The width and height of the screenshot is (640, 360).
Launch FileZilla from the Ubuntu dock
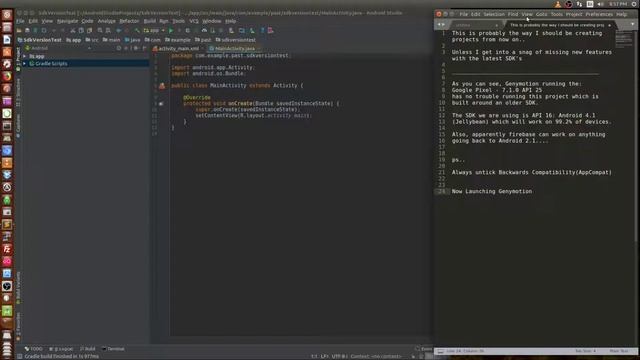click(x=7, y=249)
